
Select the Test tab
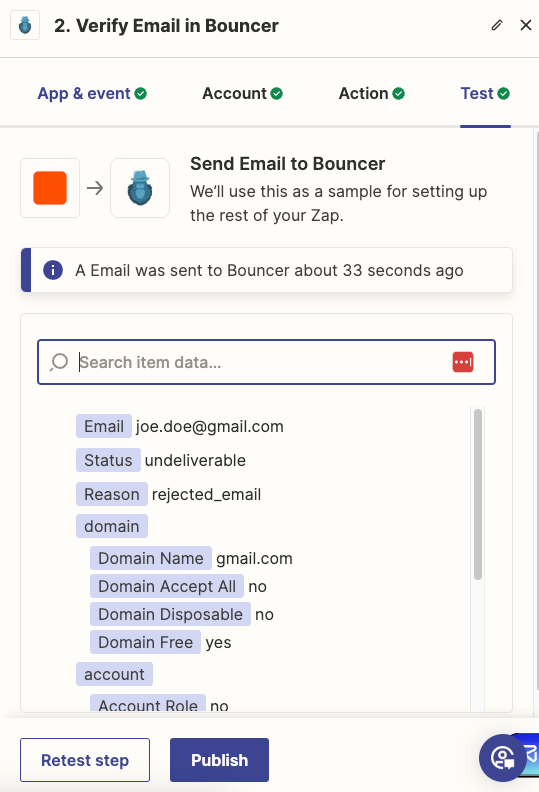tap(485, 93)
